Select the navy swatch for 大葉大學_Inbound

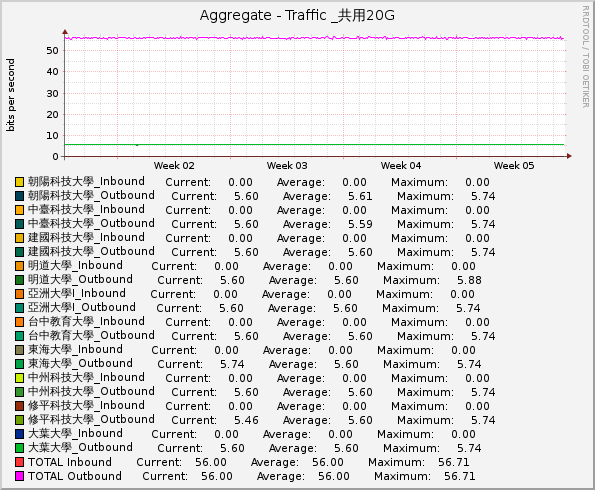pyautogui.click(x=19, y=434)
